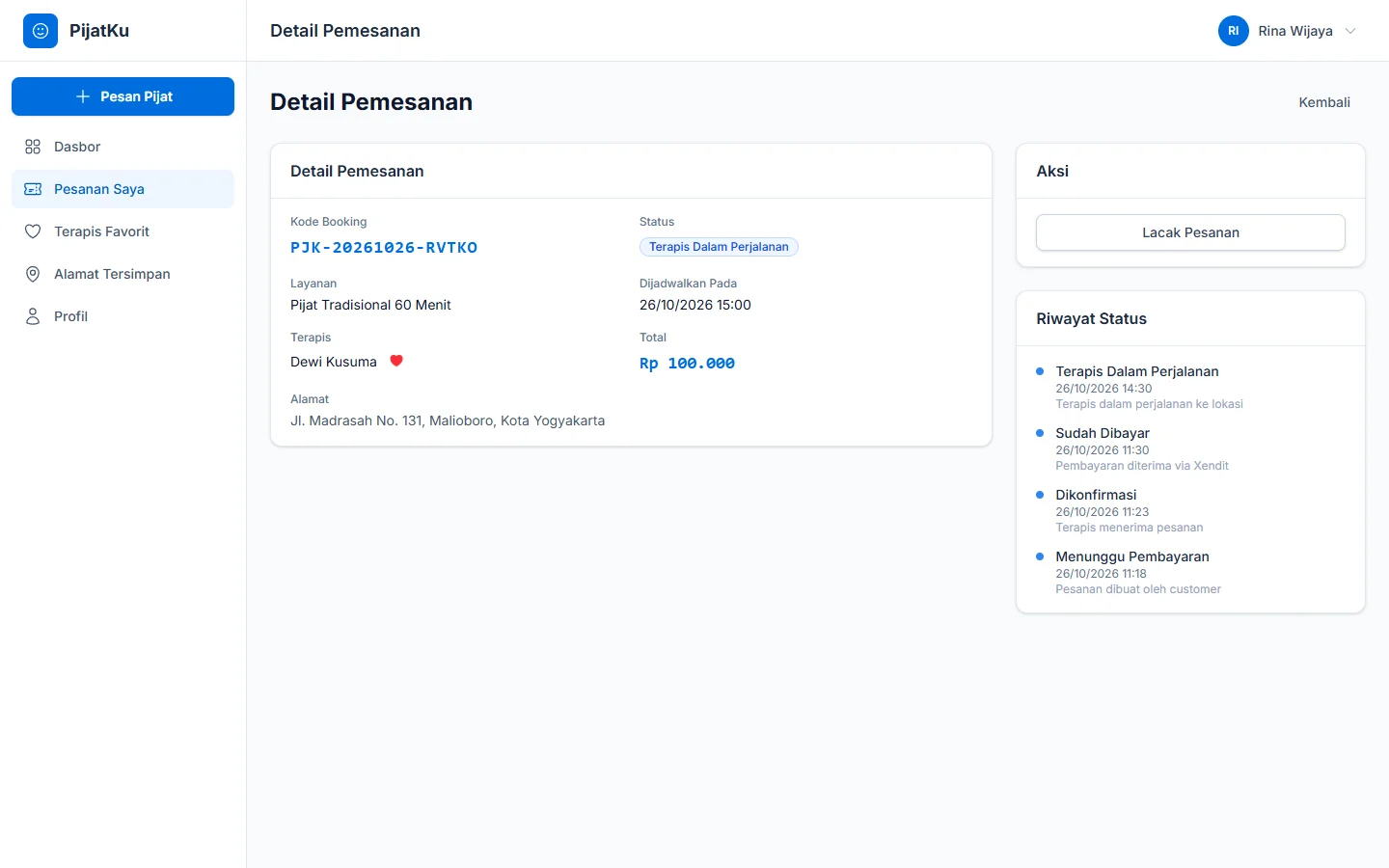1389x868 pixels.
Task: Click the Pijat Tradisional 60 Menit text
Action: point(370,305)
